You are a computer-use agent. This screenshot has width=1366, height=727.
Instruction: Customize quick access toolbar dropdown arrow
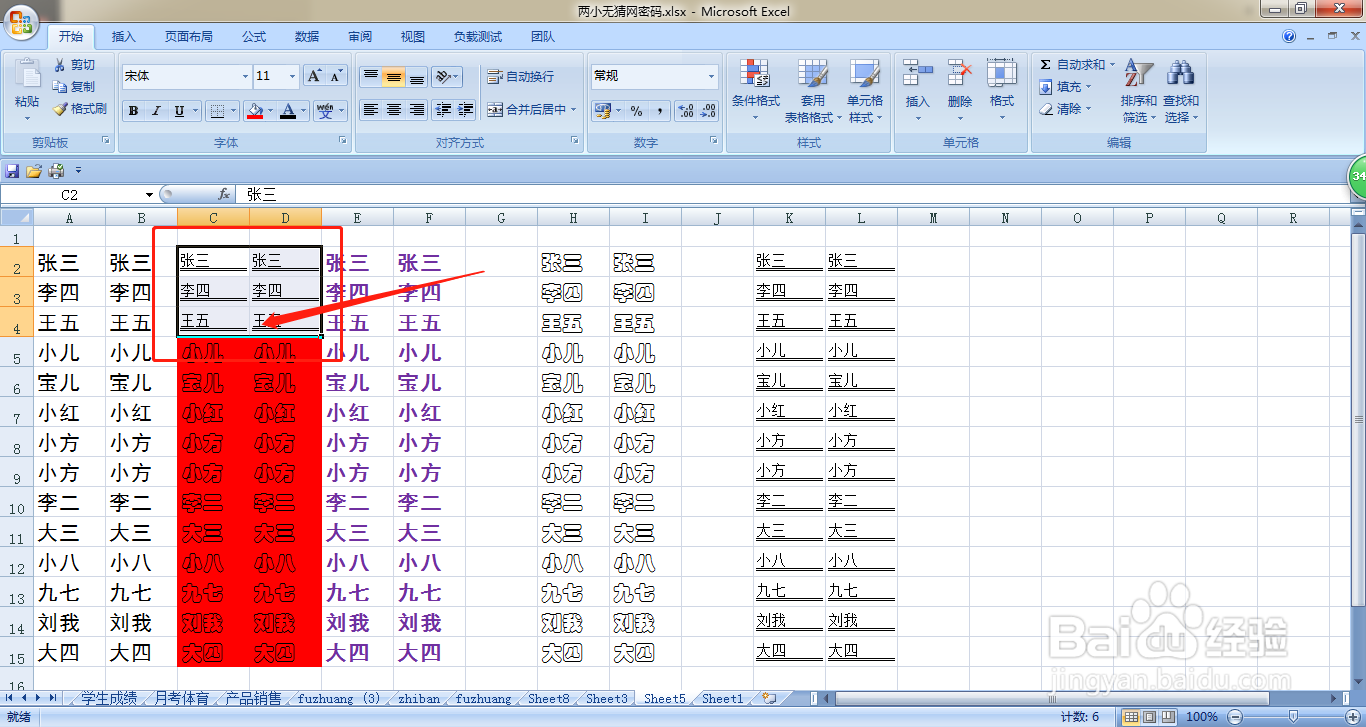click(x=78, y=171)
